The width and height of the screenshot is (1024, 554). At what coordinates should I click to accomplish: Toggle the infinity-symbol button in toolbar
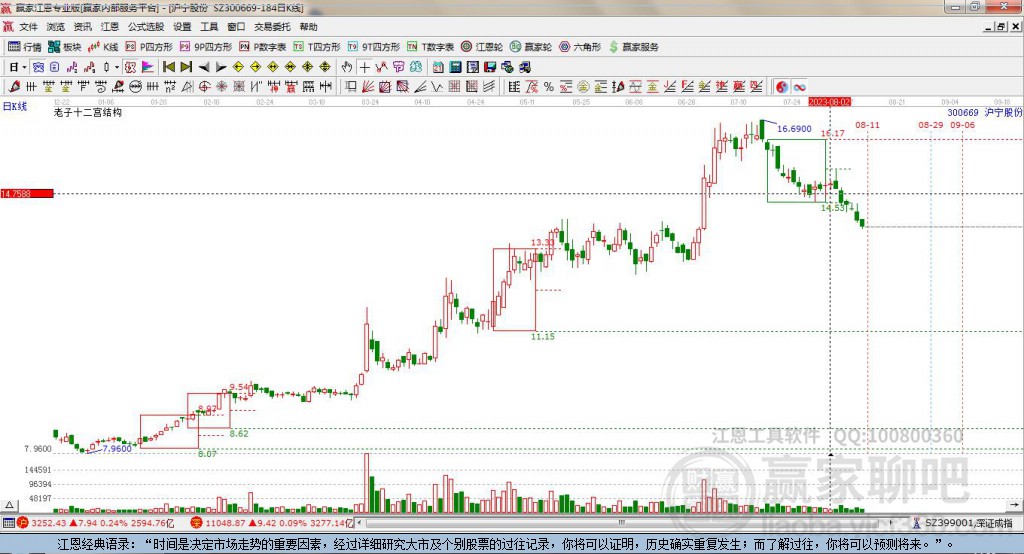[x=799, y=86]
